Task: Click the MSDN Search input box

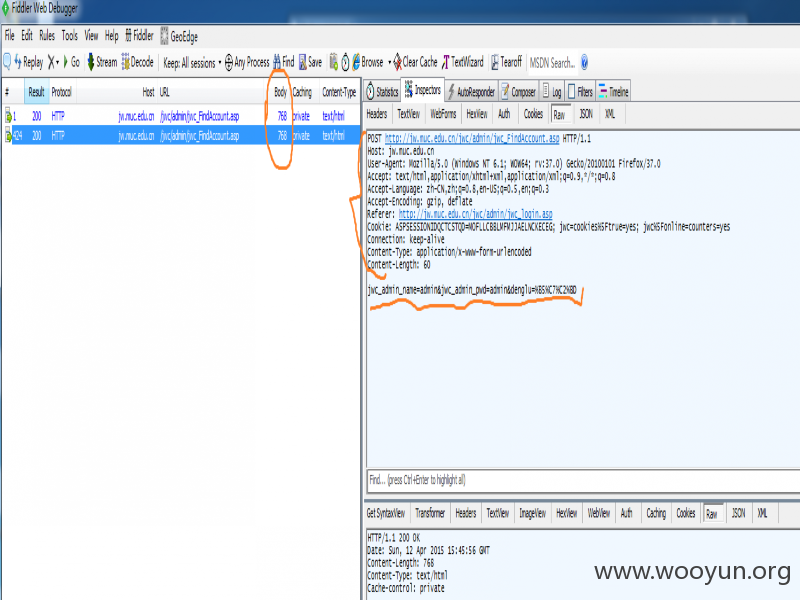Action: 552,63
